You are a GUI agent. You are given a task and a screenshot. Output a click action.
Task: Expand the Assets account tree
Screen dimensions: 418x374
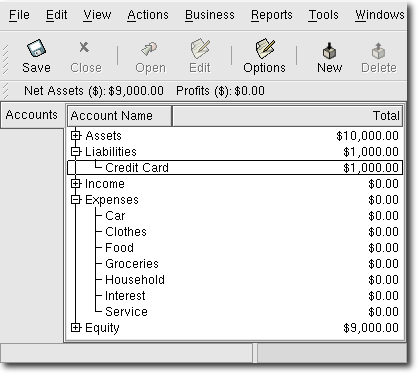(76, 136)
